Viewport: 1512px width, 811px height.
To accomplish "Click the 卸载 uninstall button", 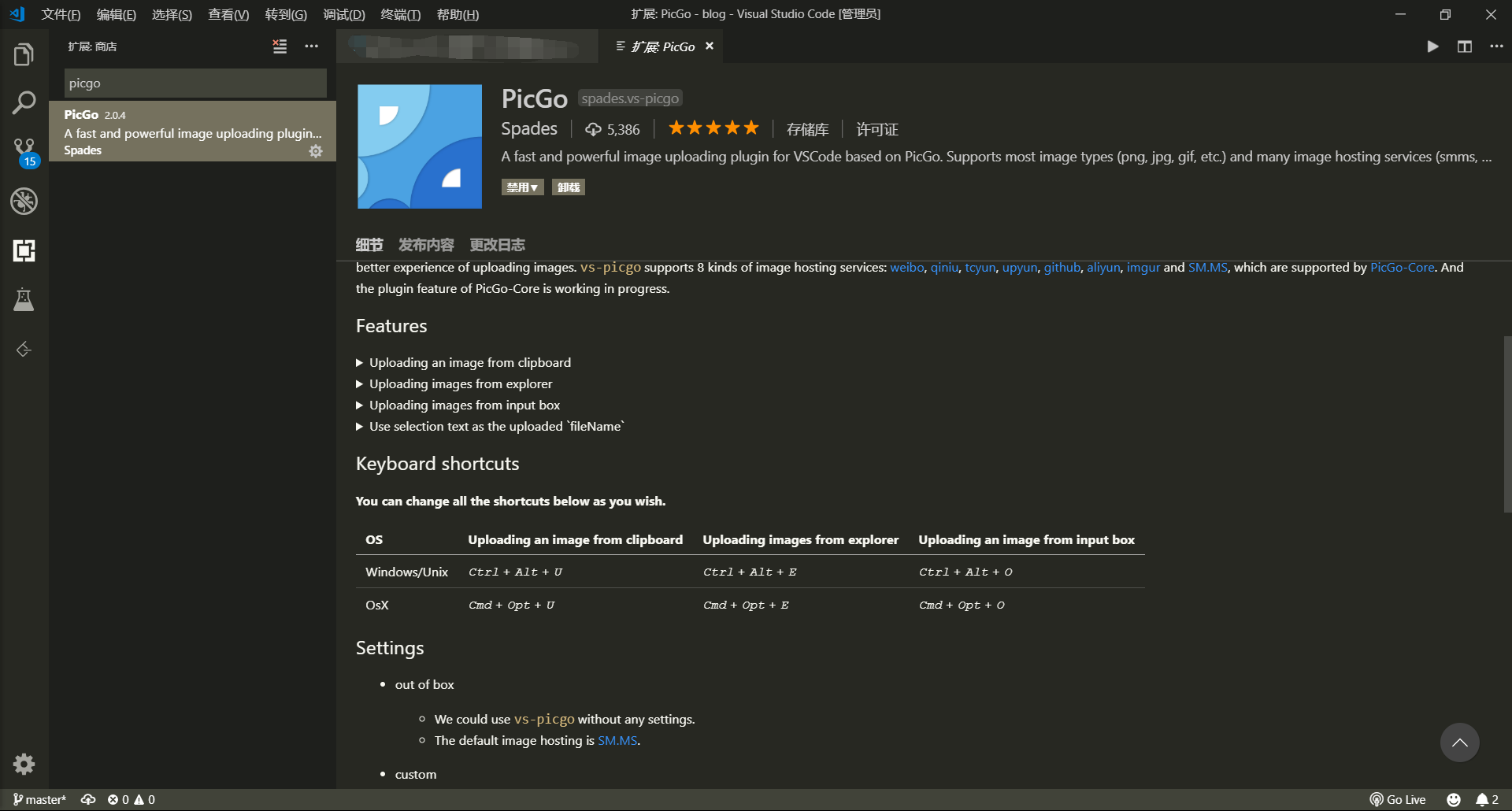I will click(x=568, y=187).
